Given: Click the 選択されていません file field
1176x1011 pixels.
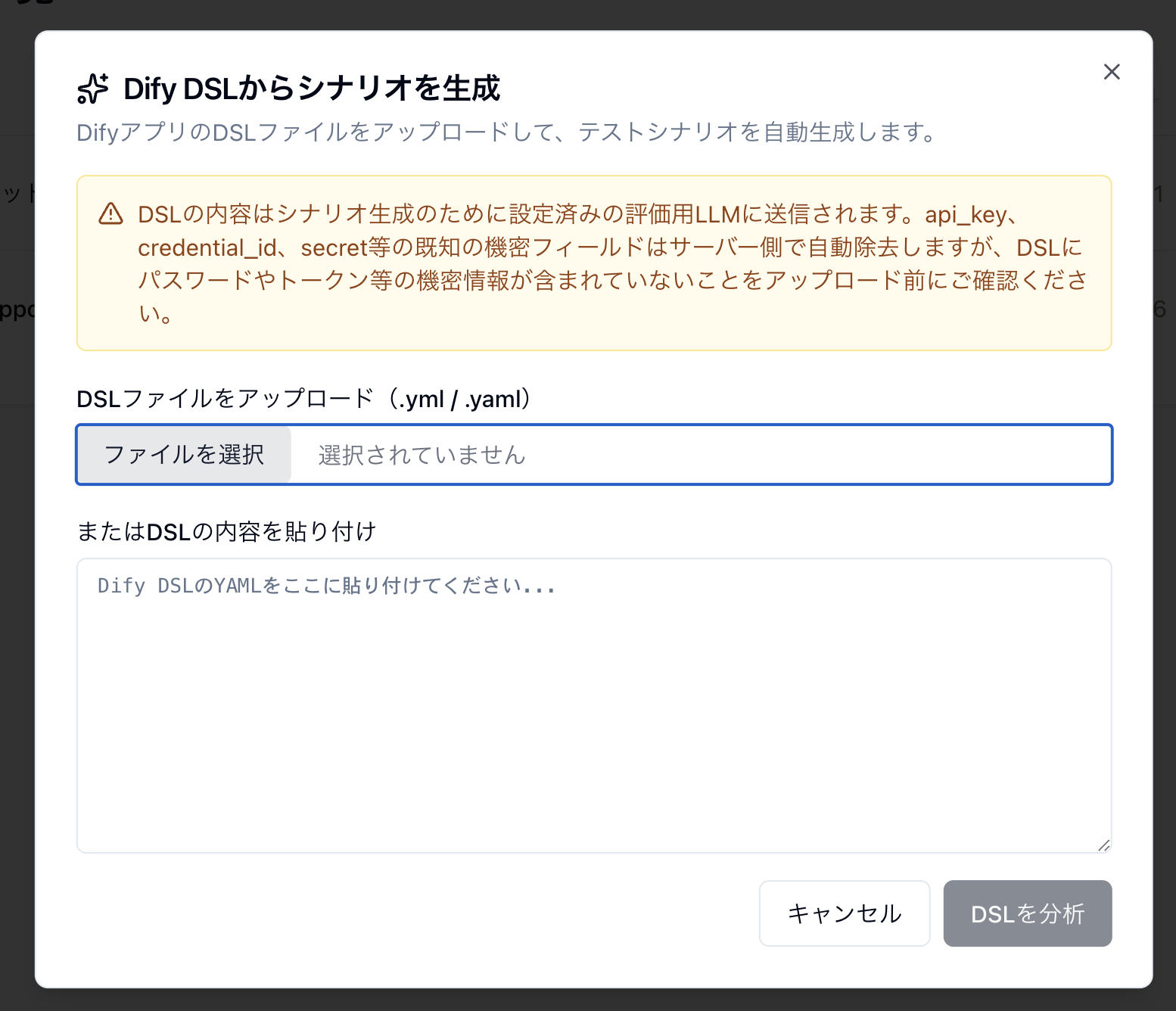Looking at the screenshot, I should [421, 454].
